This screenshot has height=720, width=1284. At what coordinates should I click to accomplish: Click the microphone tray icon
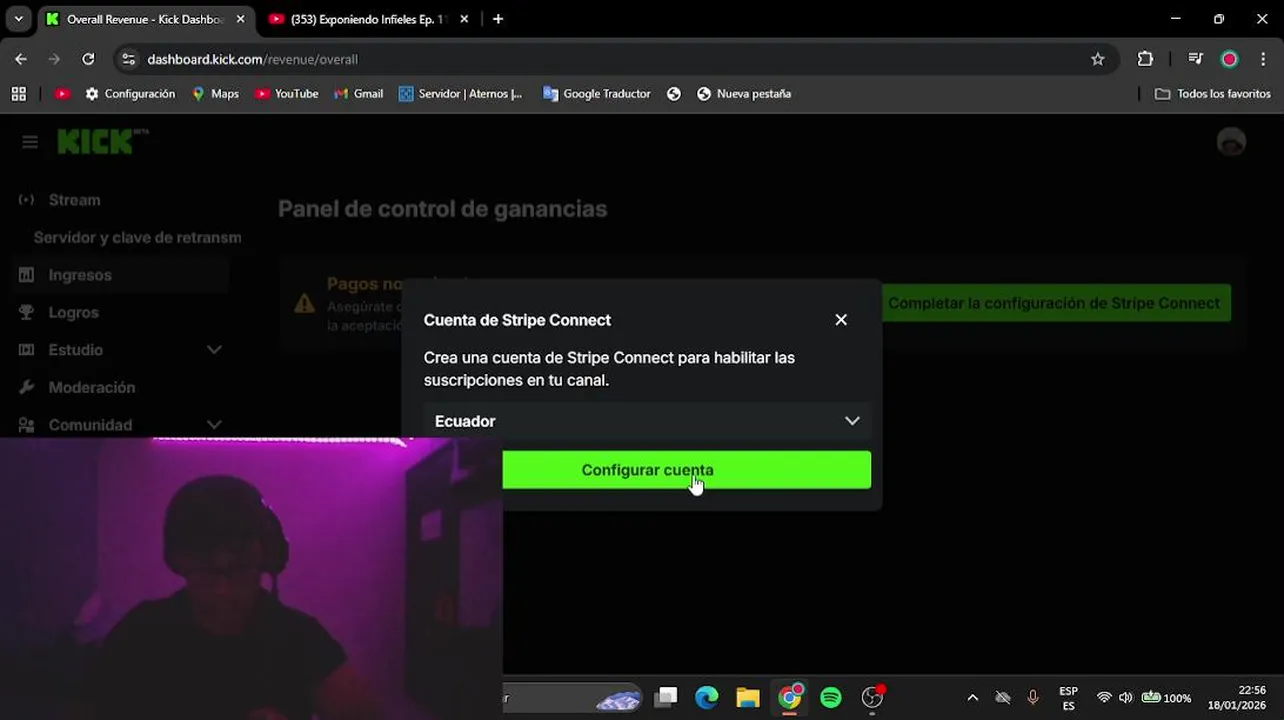point(1033,698)
